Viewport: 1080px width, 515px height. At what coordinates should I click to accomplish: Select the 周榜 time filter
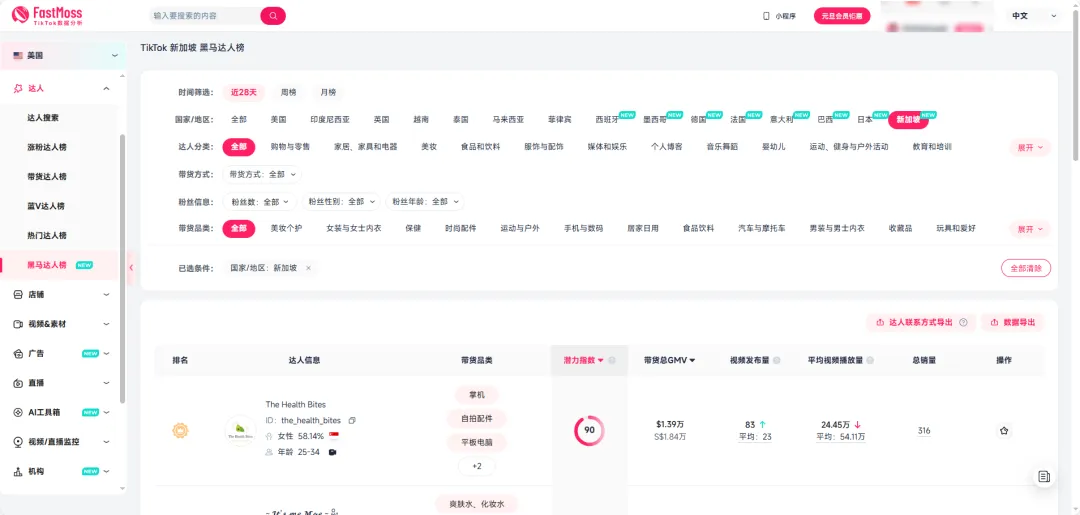click(x=288, y=92)
